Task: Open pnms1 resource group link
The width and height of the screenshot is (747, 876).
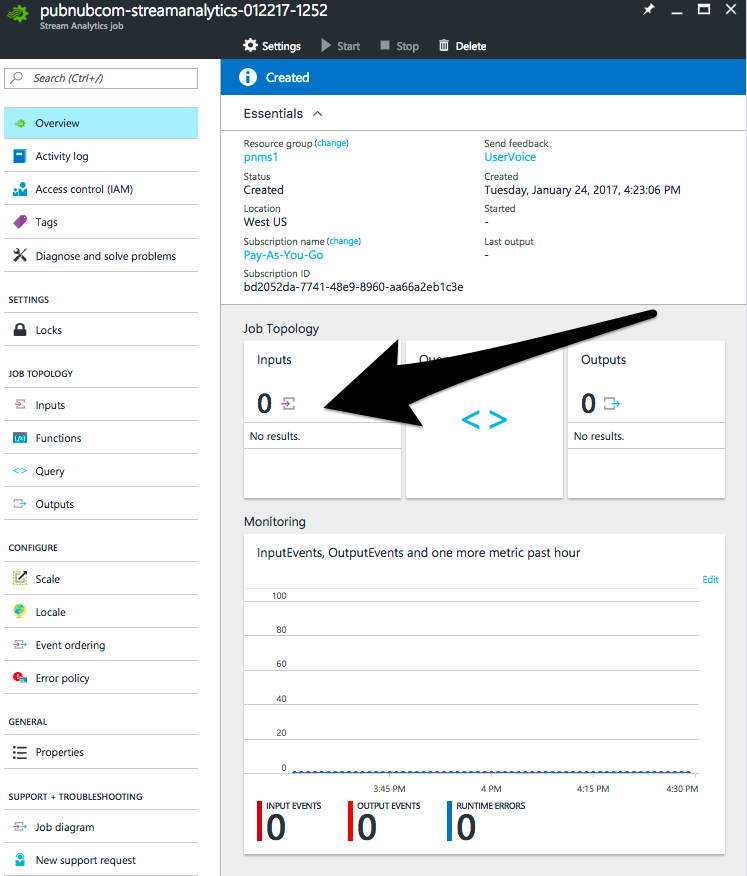Action: [260, 157]
